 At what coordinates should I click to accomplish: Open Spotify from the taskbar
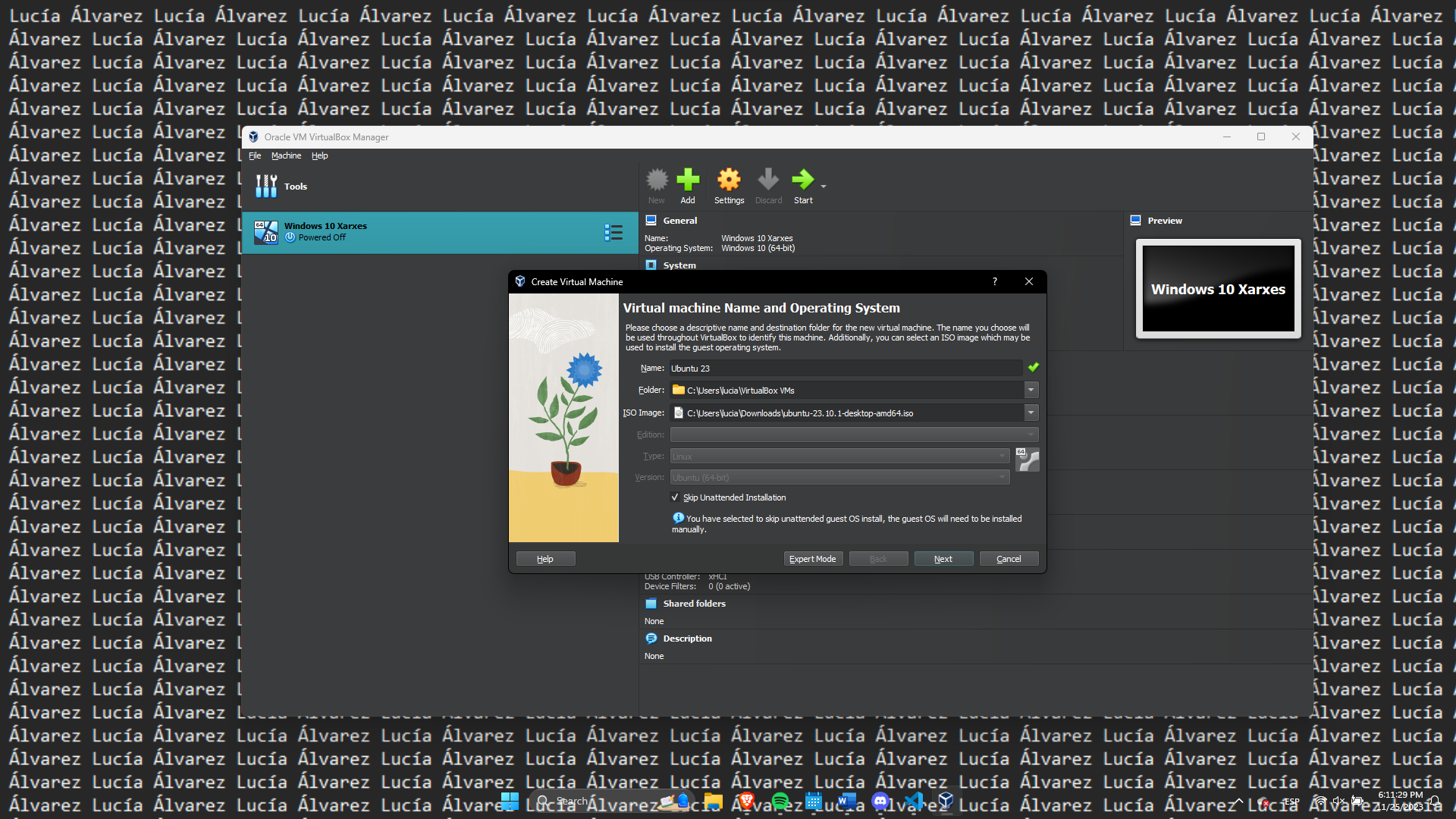(x=780, y=801)
